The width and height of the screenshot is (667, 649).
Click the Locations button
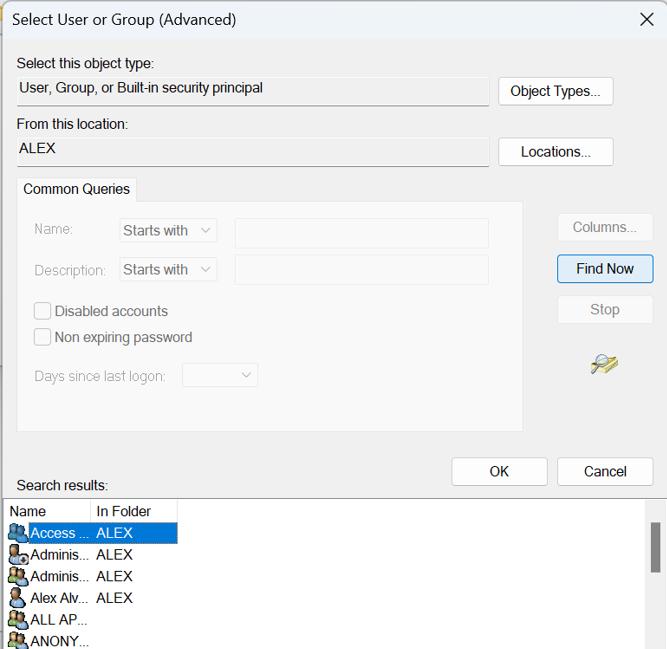click(x=555, y=152)
